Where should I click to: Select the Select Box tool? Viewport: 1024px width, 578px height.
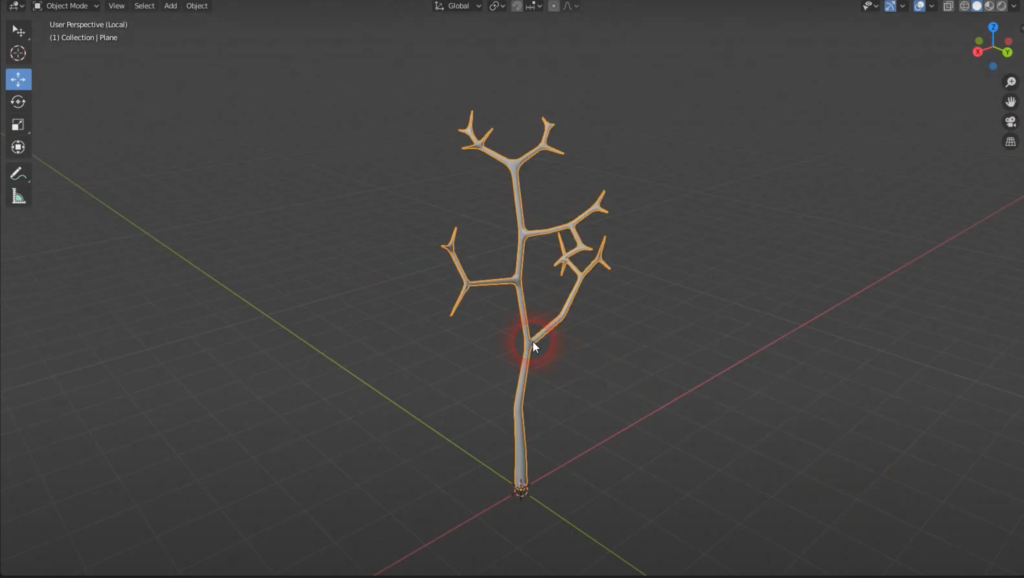18,31
